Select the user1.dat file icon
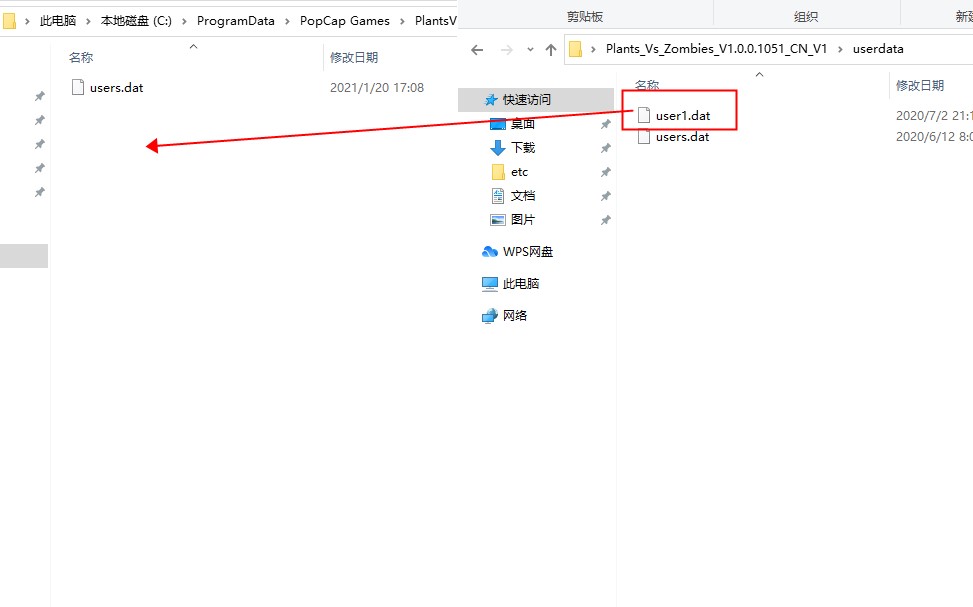973x607 pixels. [644, 115]
